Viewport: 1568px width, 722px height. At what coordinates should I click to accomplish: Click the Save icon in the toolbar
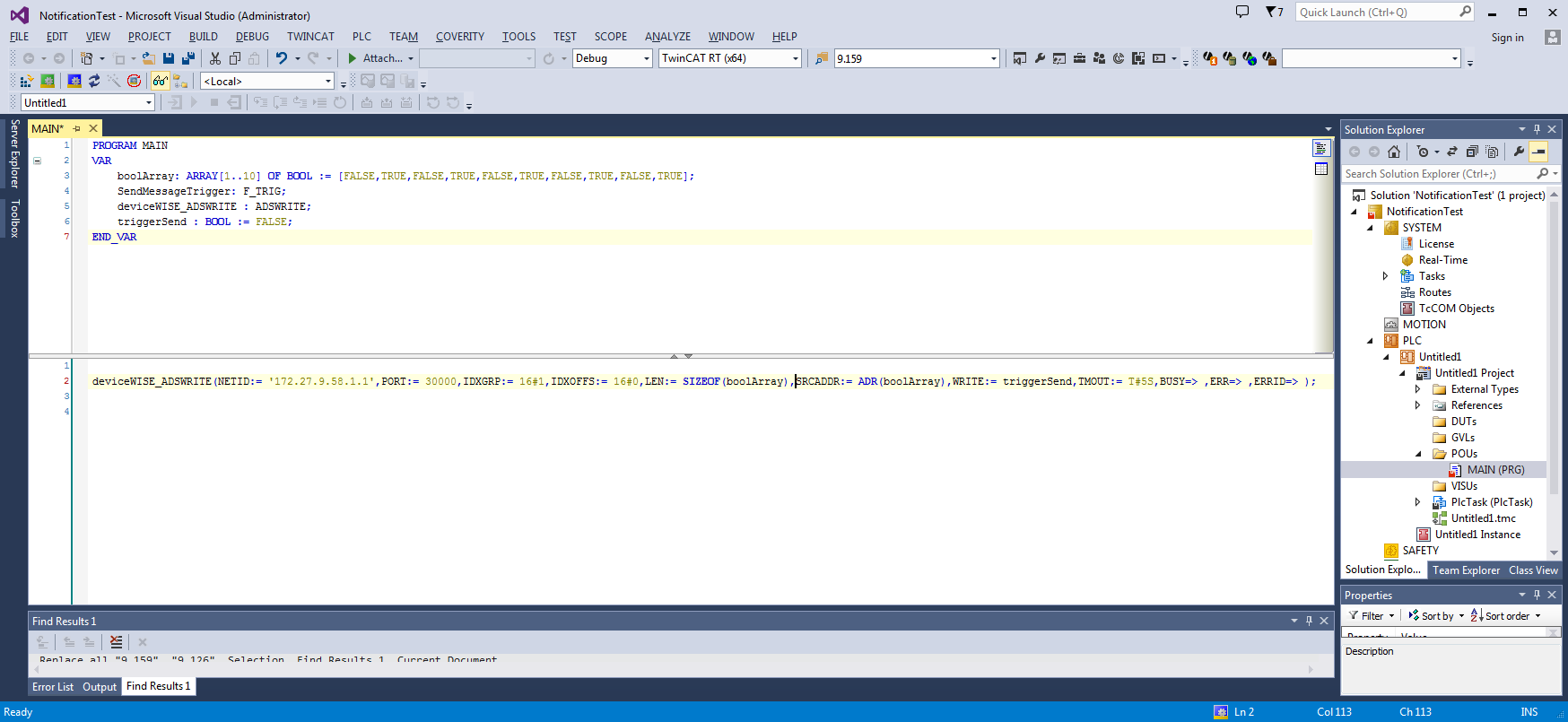(x=168, y=58)
